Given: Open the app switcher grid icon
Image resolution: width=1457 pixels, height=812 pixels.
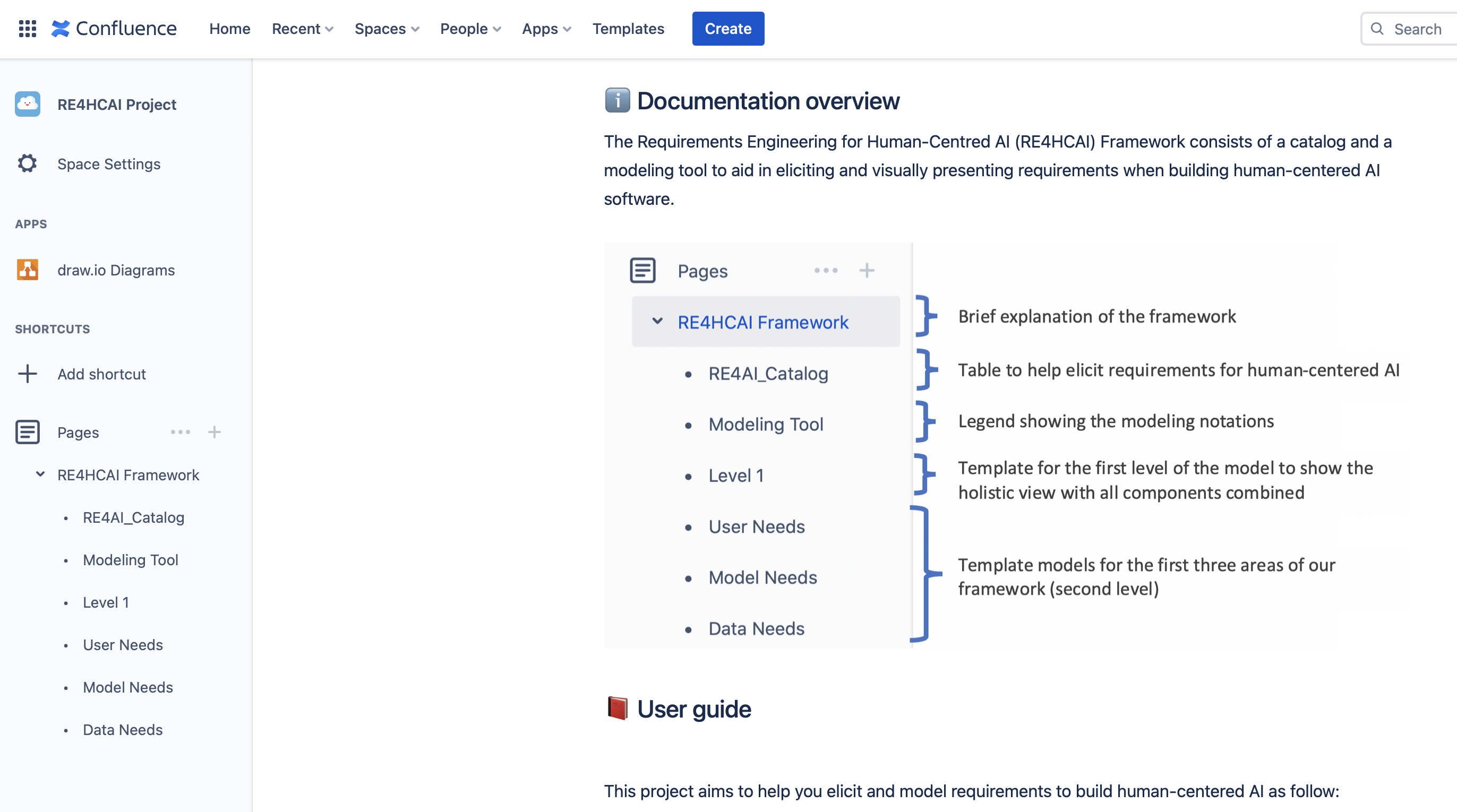Looking at the screenshot, I should 27,29.
